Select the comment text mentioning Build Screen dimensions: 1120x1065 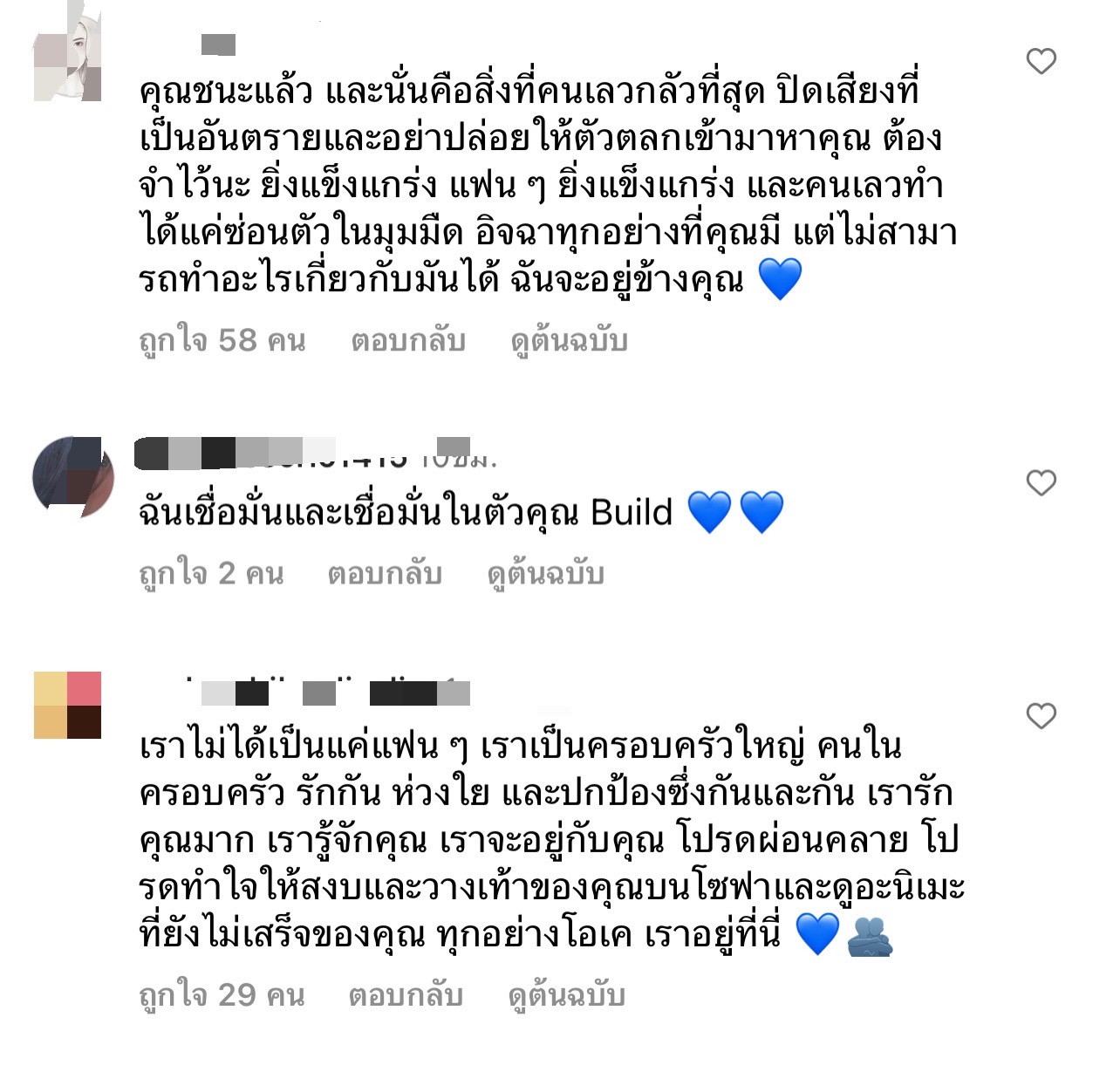(461, 512)
